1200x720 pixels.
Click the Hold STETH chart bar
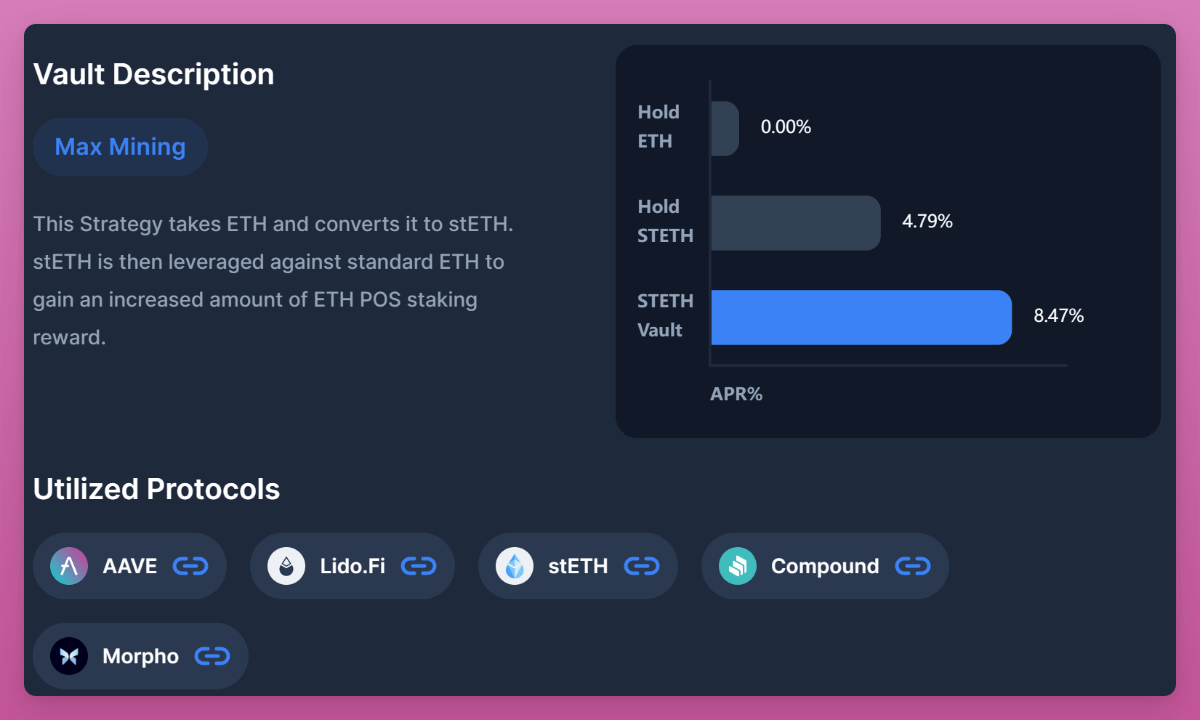click(795, 222)
